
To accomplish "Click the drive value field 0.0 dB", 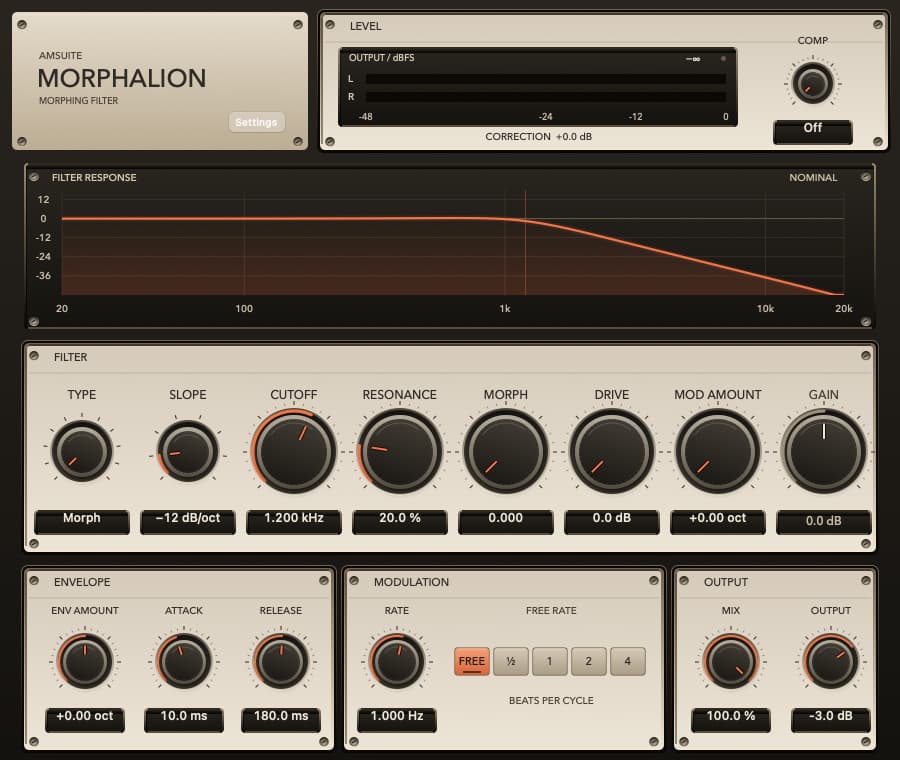I will point(612,521).
